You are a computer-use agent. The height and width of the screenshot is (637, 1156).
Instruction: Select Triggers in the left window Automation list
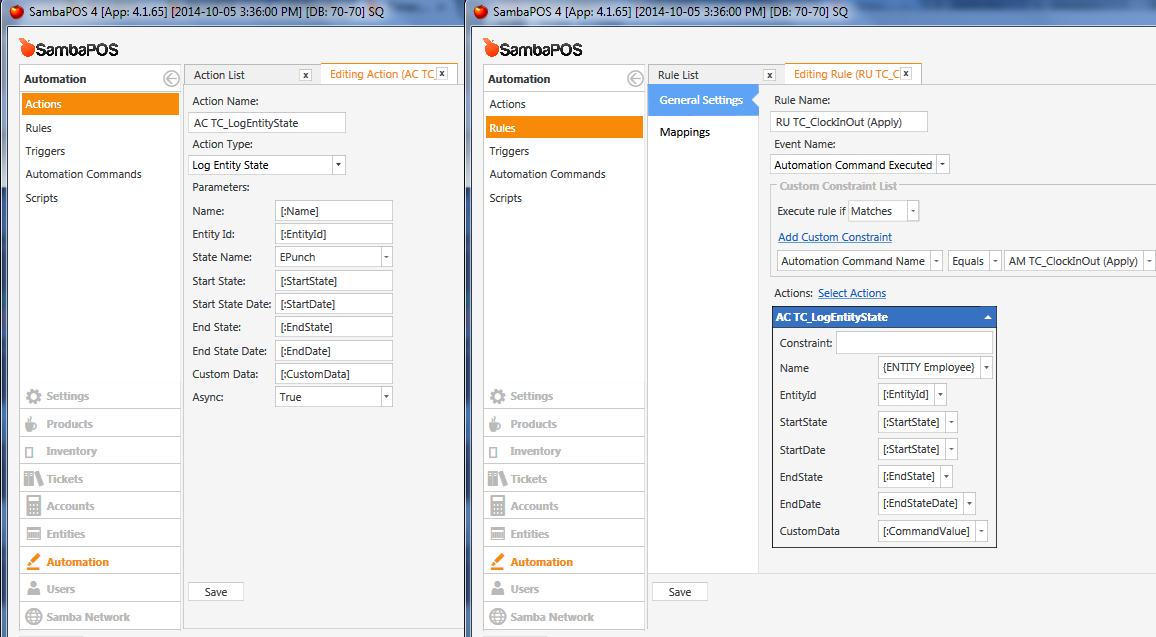coord(46,151)
